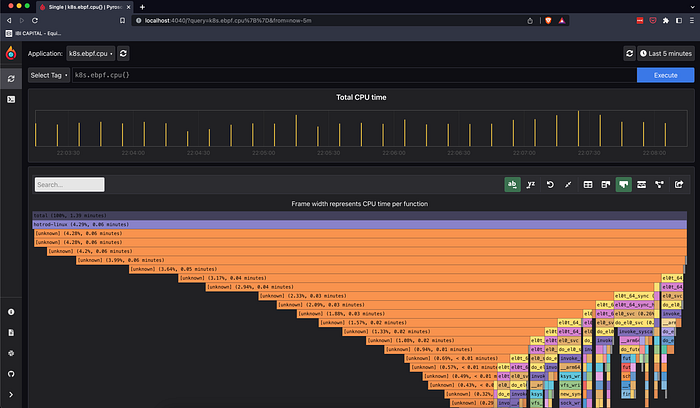
Task: Click the refresh applications icon beside k8s.ebpf.cpu
Action: point(123,54)
